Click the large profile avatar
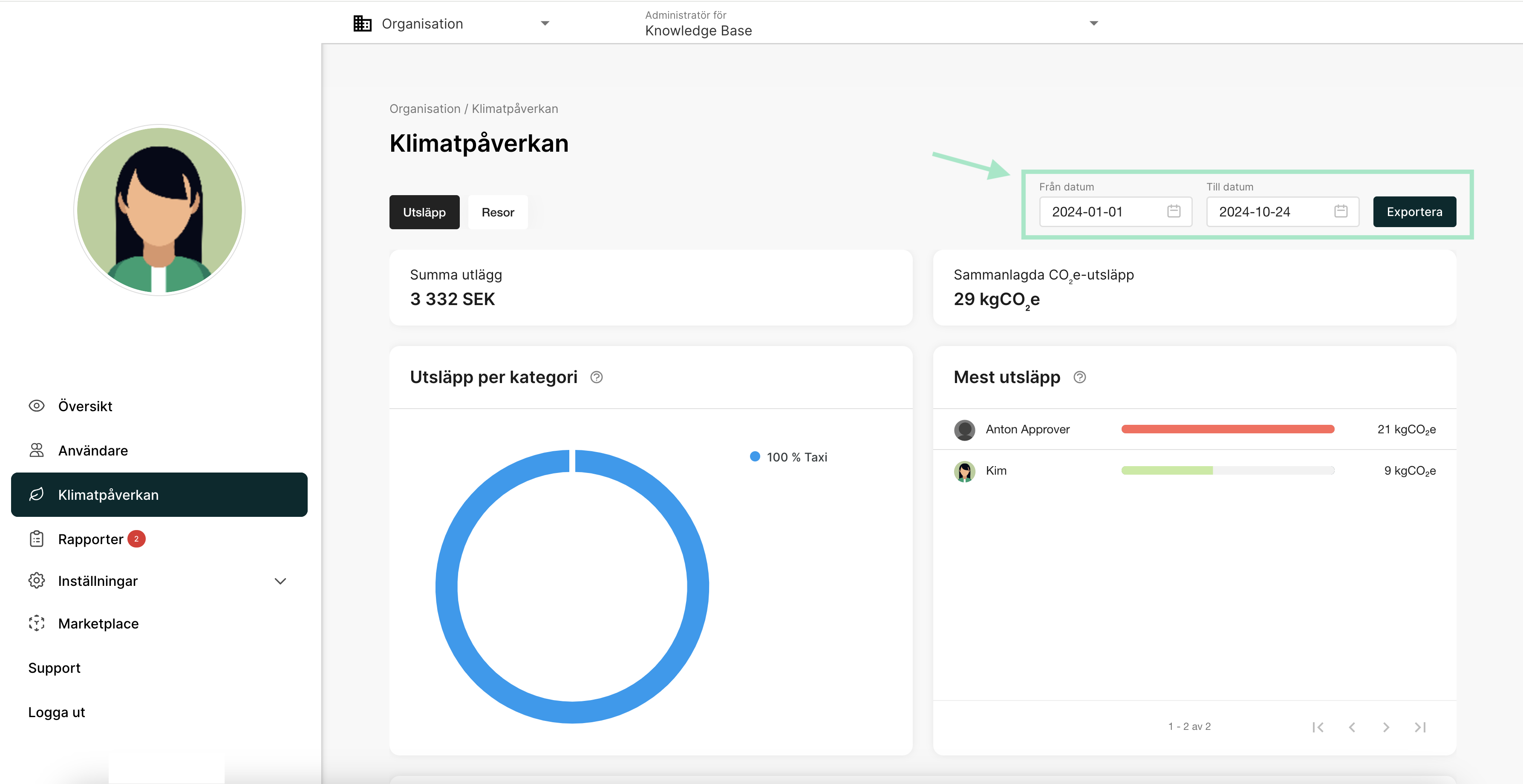Viewport: 1523px width, 784px height. (159, 210)
